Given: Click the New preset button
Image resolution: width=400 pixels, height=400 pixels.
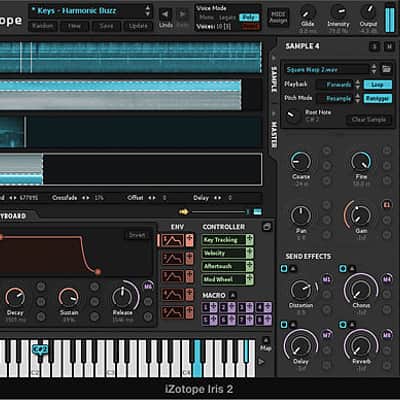Looking at the screenshot, I should click(x=74, y=26).
